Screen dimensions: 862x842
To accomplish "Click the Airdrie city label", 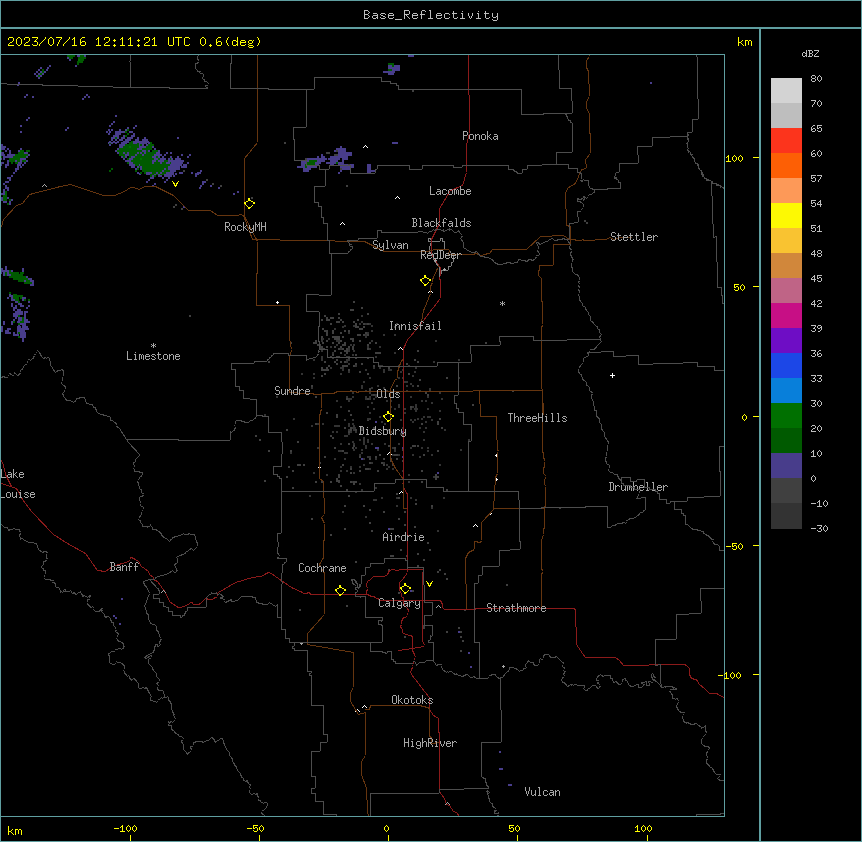I will point(404,537).
